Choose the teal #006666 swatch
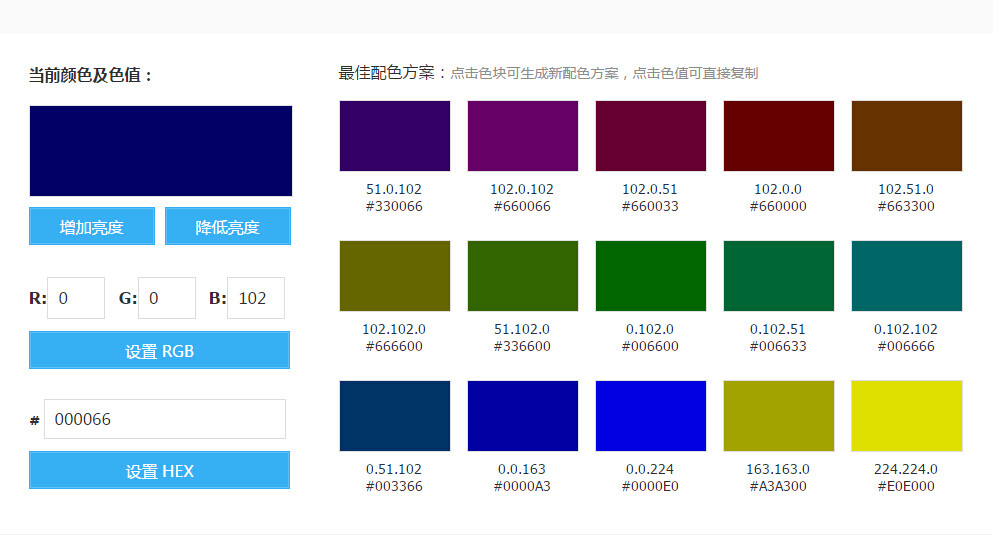The width and height of the screenshot is (993, 547). (907, 276)
